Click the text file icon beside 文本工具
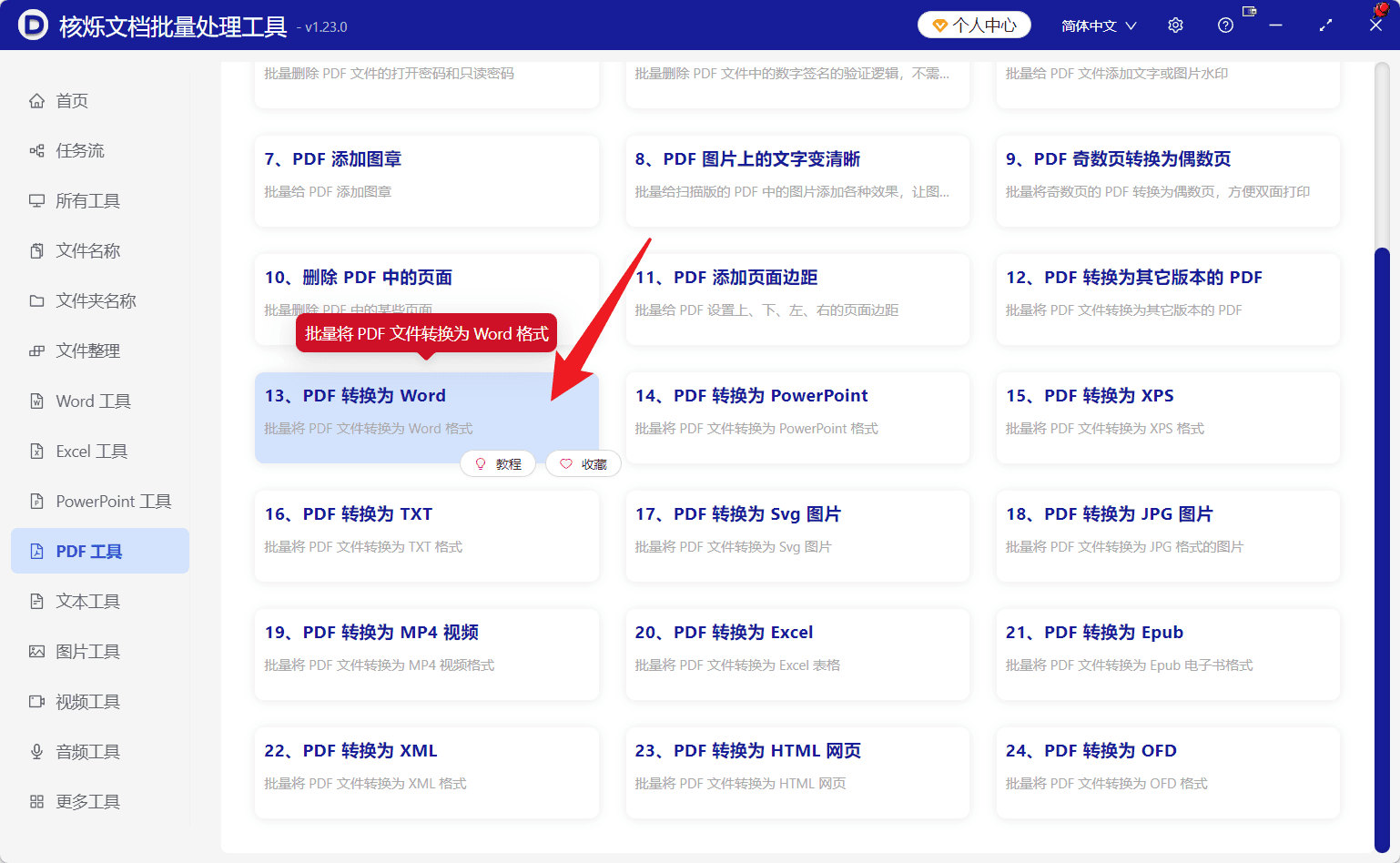Viewport: 1400px width, 863px height. pyautogui.click(x=36, y=602)
